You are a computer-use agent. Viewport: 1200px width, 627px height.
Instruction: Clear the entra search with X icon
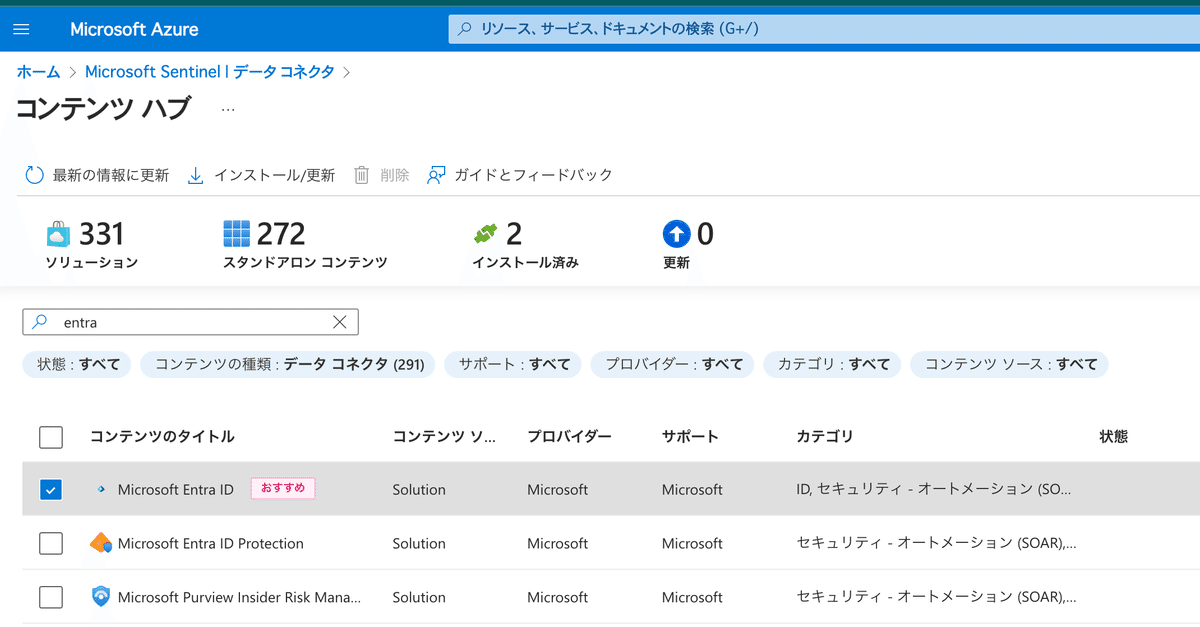[x=340, y=322]
